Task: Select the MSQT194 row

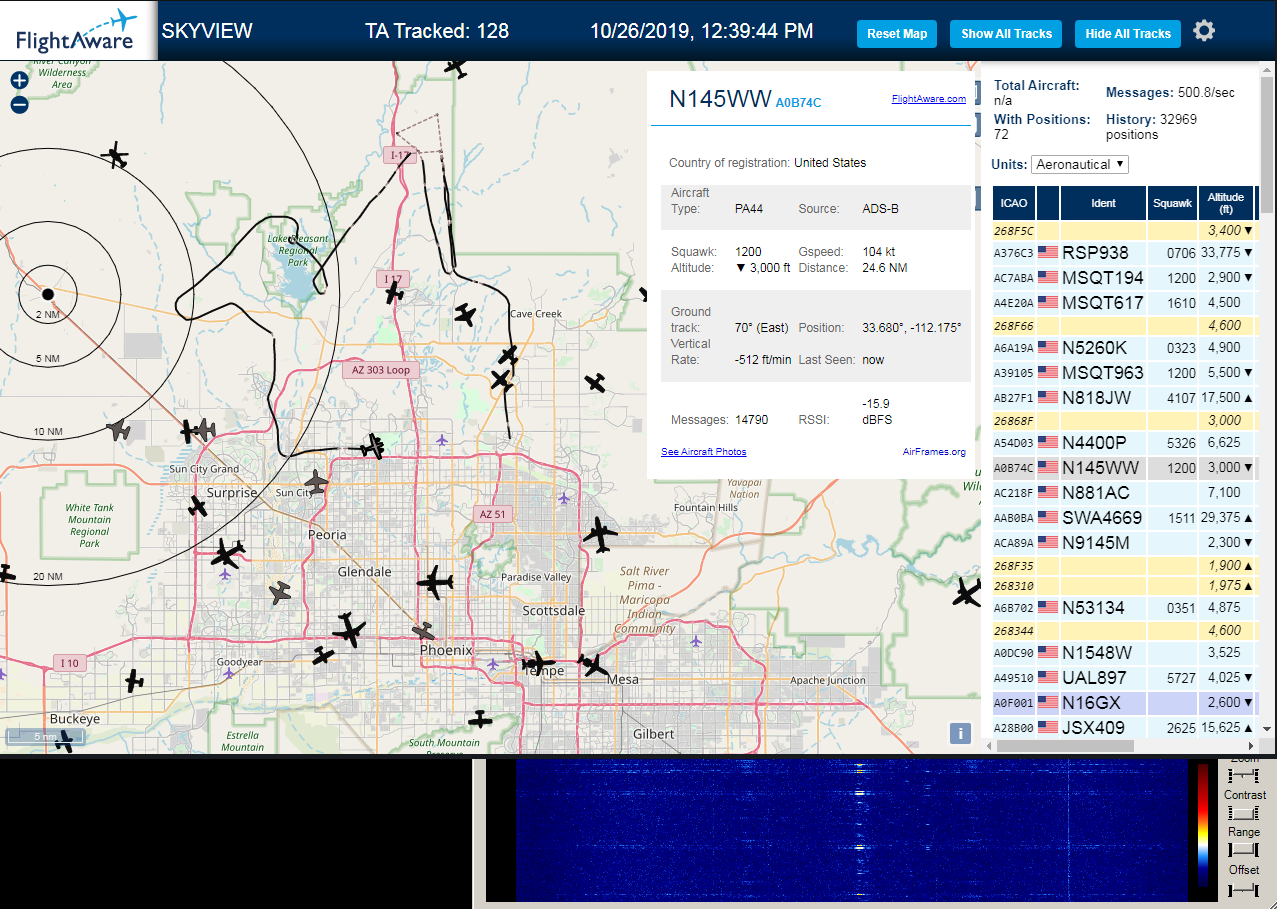Action: click(1124, 277)
